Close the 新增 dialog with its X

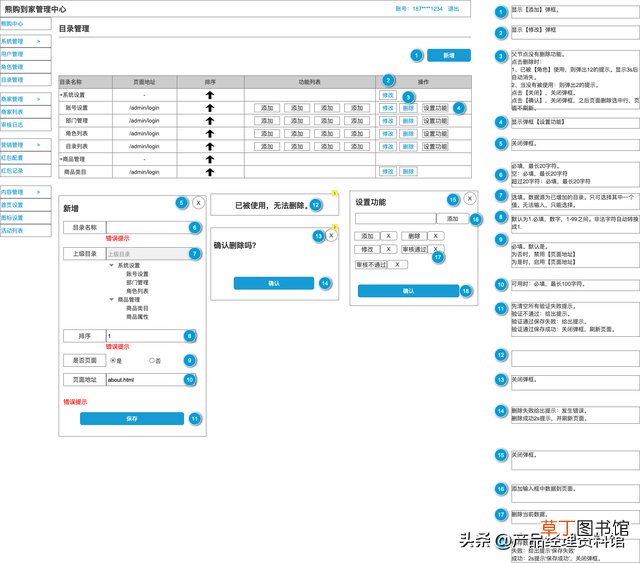tap(198, 203)
